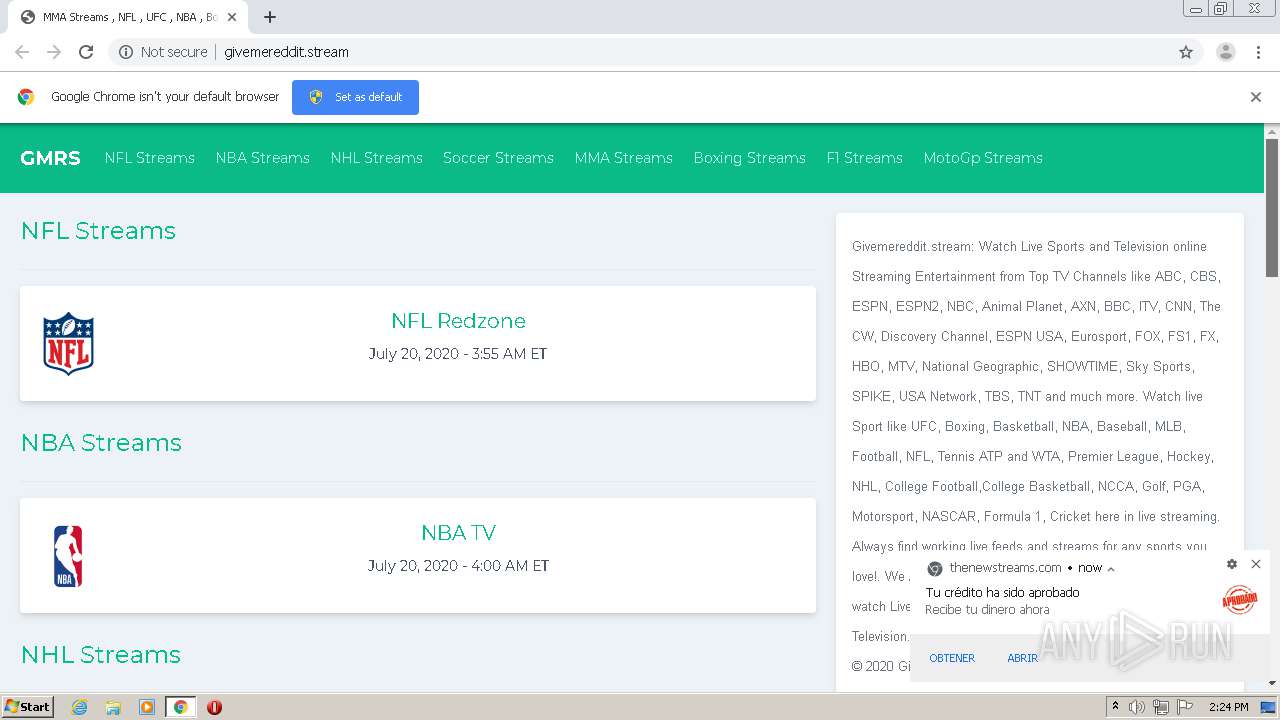The image size is (1280, 720).
Task: Click the NHL Streams section heading
Action: tap(101, 655)
